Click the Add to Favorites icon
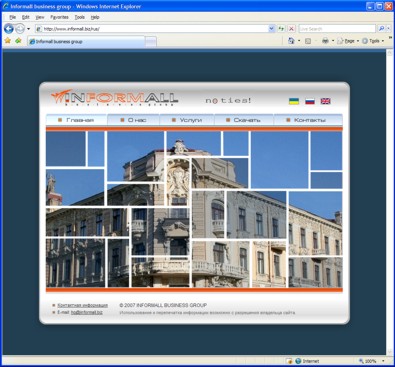This screenshot has height=367, width=395. click(x=18, y=41)
